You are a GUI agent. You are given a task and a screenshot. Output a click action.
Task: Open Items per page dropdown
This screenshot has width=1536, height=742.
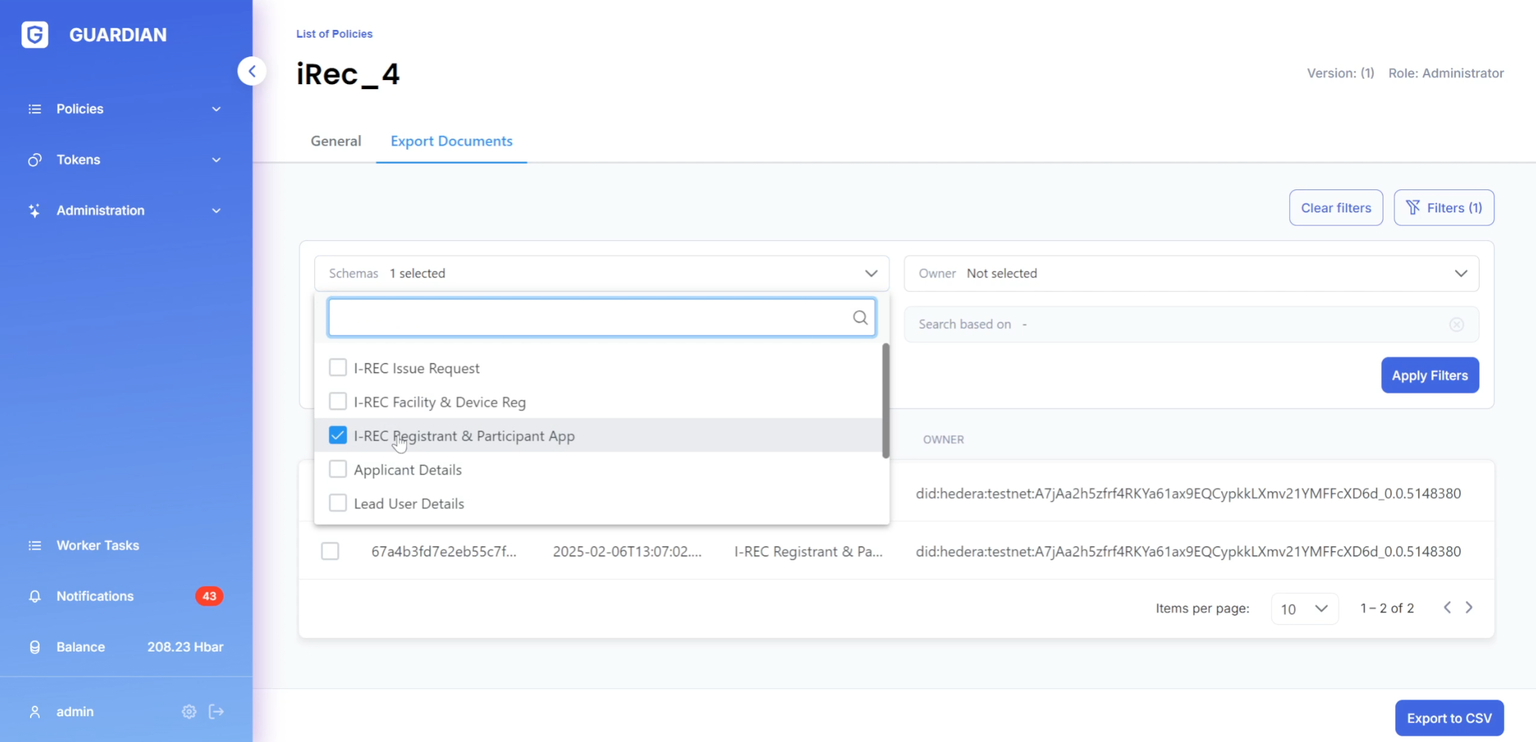pyautogui.click(x=1304, y=609)
